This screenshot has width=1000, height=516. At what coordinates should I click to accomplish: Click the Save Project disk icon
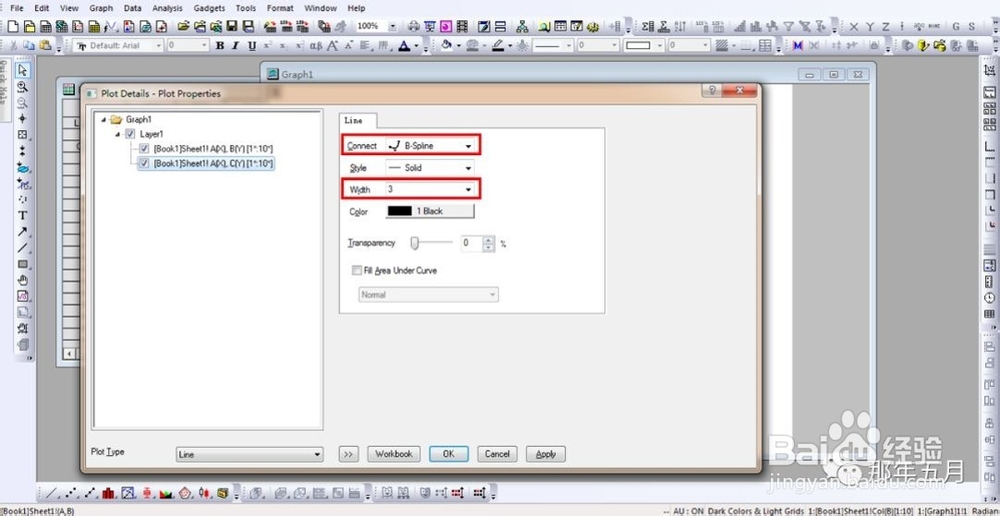click(232, 26)
